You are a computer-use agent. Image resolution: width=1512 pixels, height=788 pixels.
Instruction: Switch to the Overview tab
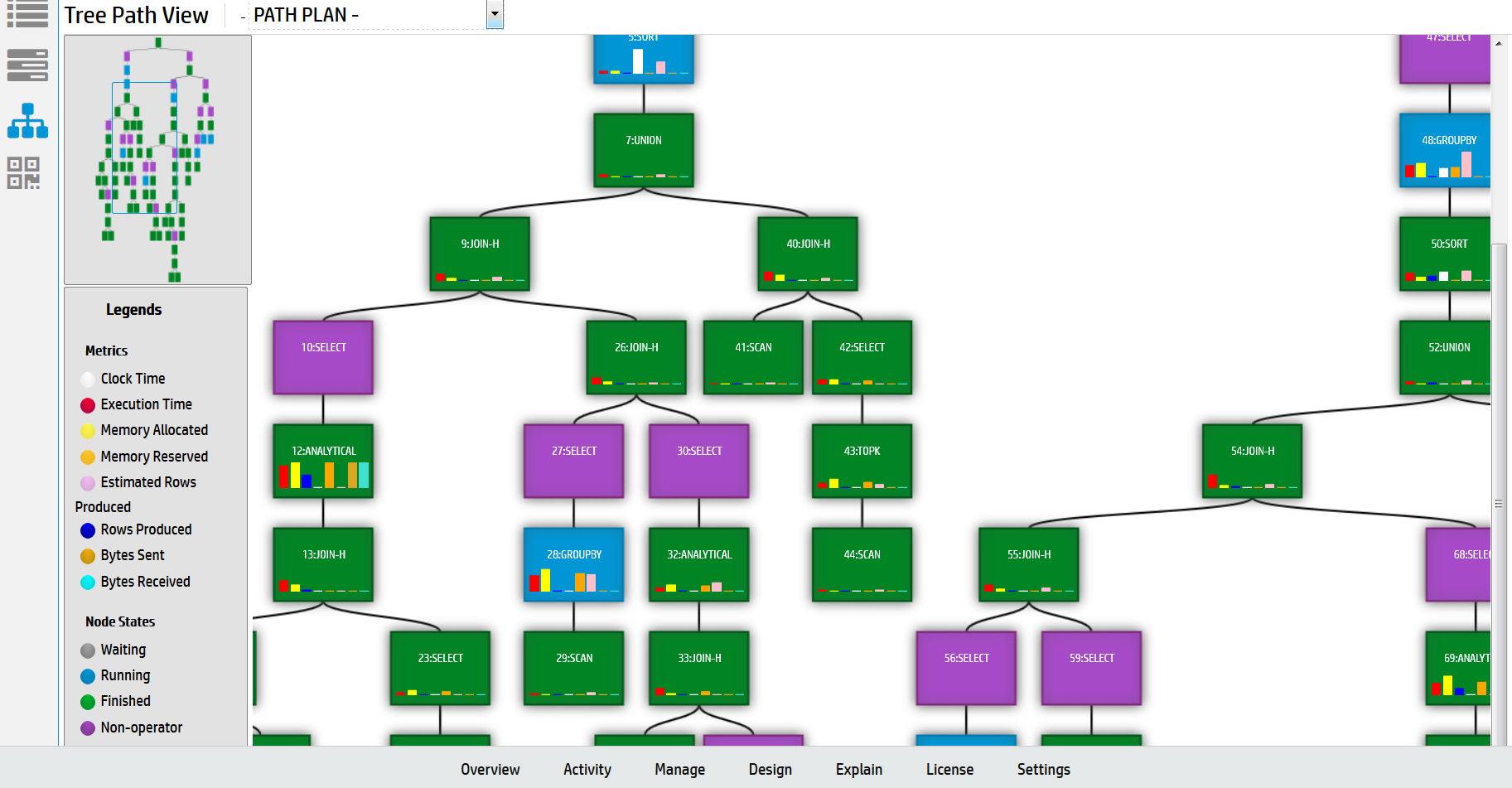pos(490,770)
